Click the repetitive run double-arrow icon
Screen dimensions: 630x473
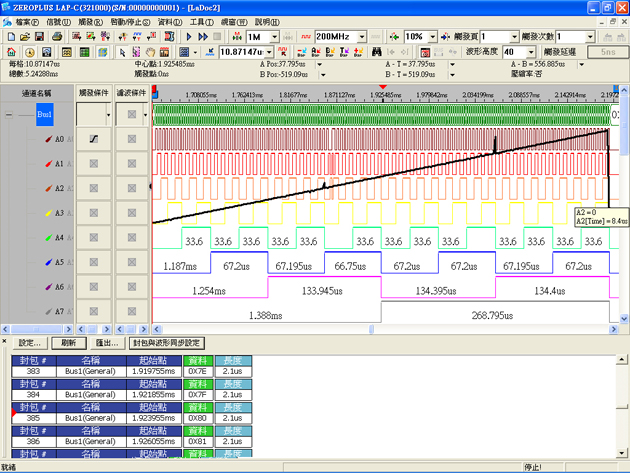pos(203,37)
